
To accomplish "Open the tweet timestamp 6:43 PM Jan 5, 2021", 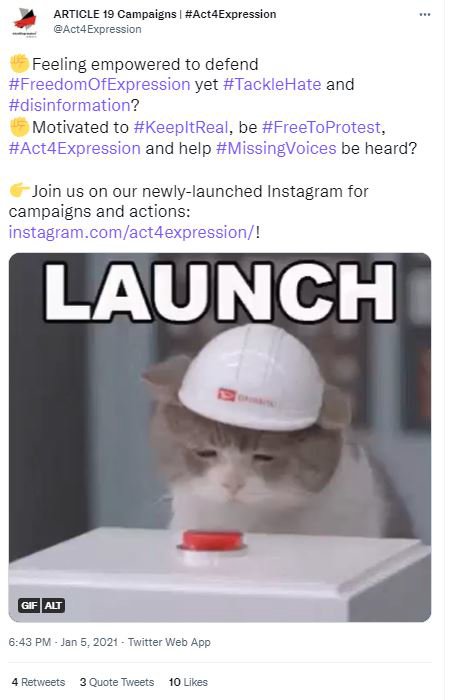I will [63, 642].
